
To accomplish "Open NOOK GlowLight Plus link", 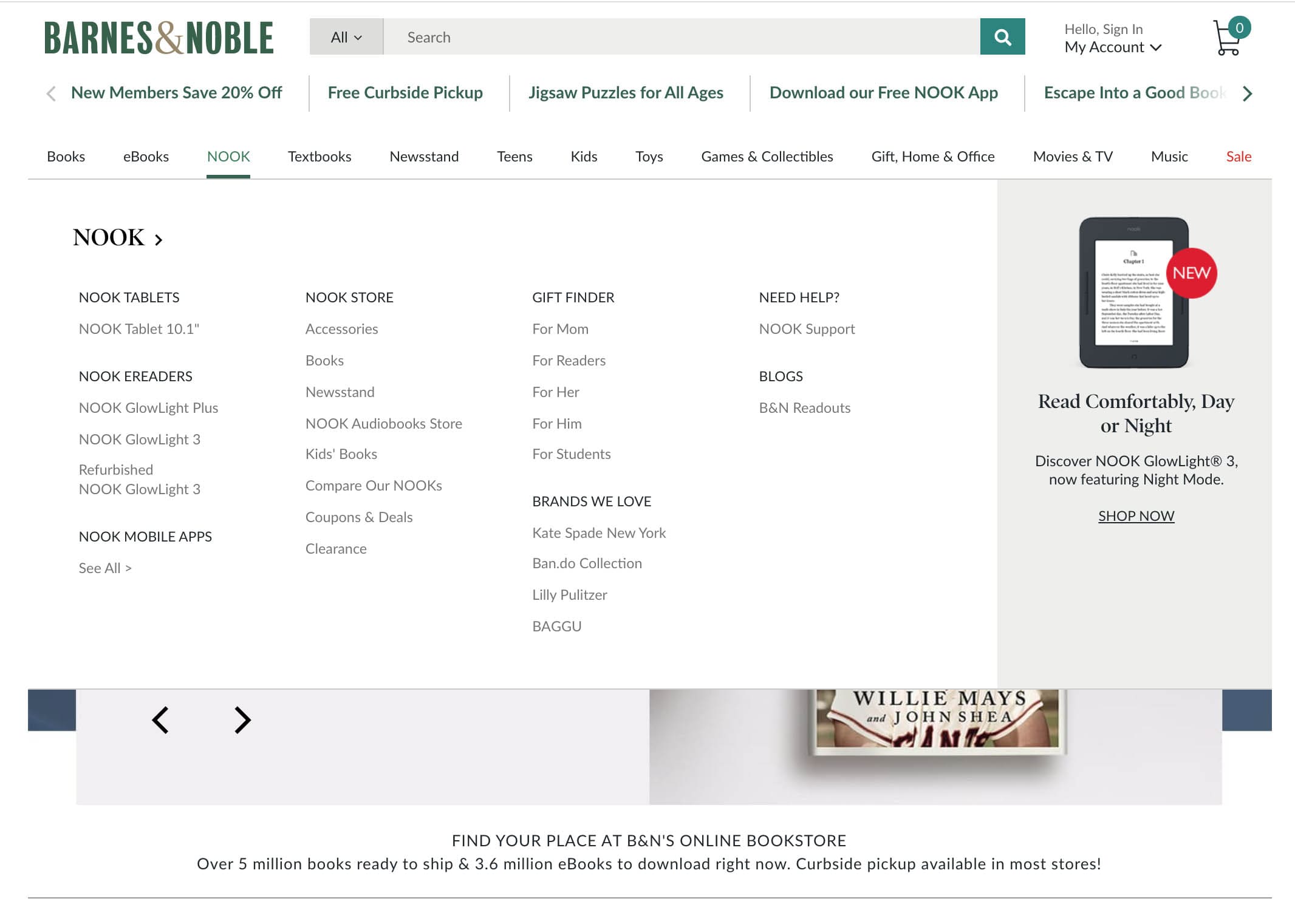I will click(x=148, y=408).
